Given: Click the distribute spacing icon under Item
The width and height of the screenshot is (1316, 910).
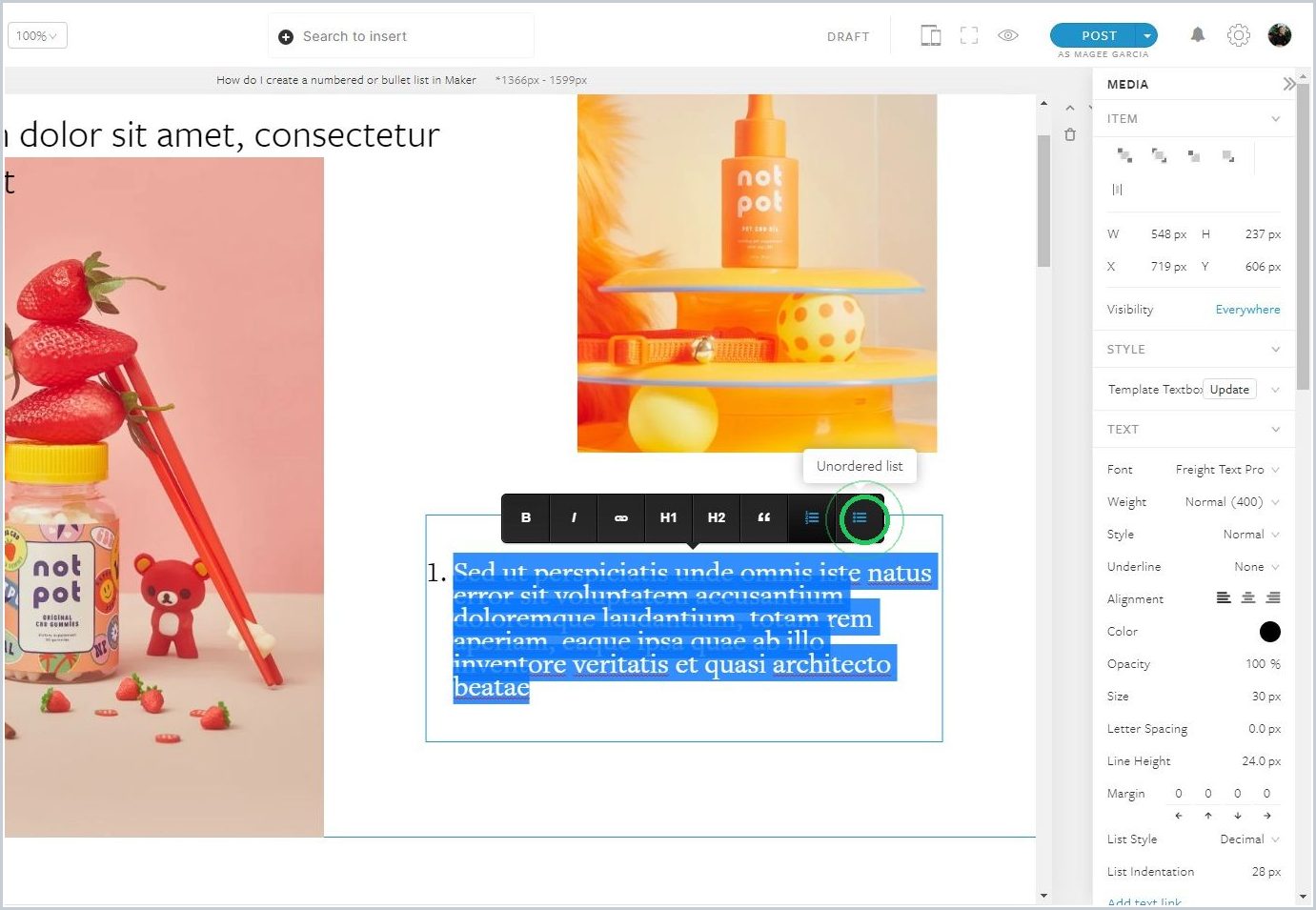Looking at the screenshot, I should click(x=1118, y=190).
